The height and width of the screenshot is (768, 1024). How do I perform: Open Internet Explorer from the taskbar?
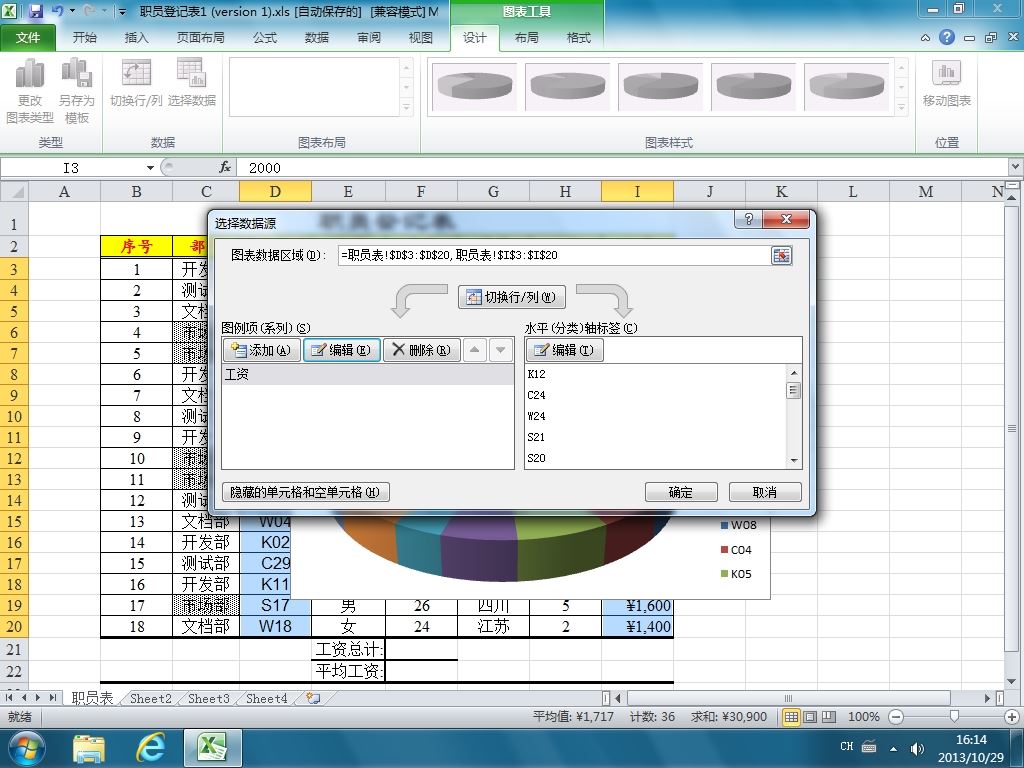(150, 748)
